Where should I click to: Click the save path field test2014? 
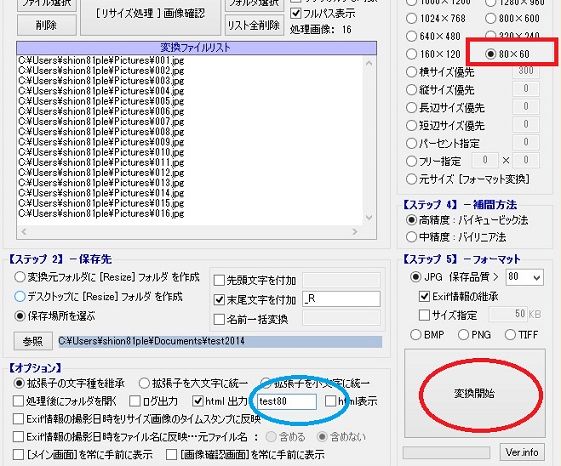[x=220, y=341]
